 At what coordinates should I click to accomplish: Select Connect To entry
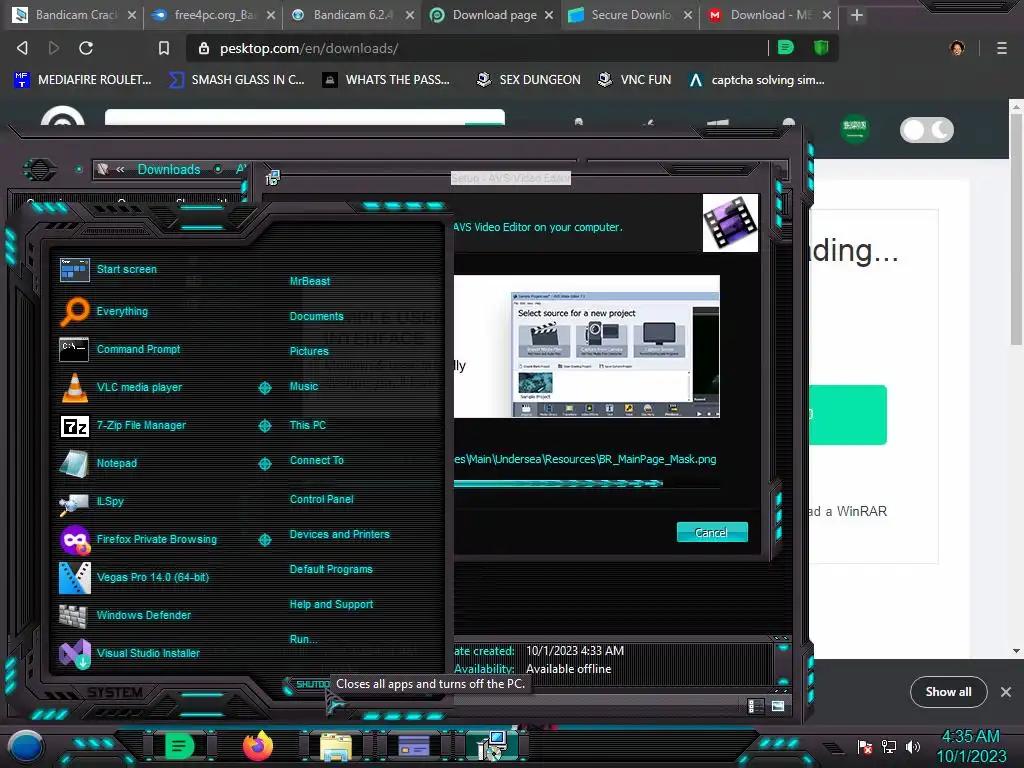(316, 460)
